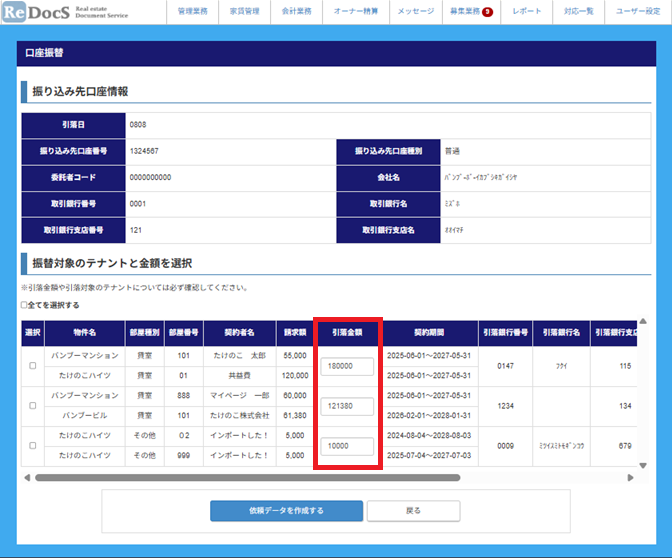Click the 振り込み先口座情報 section heading
Screen dimensions: 672x558
point(80,91)
